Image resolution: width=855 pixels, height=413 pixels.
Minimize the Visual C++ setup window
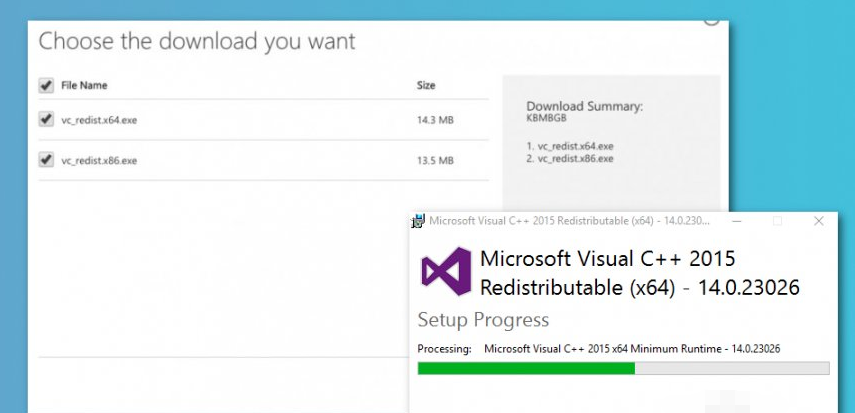click(735, 221)
